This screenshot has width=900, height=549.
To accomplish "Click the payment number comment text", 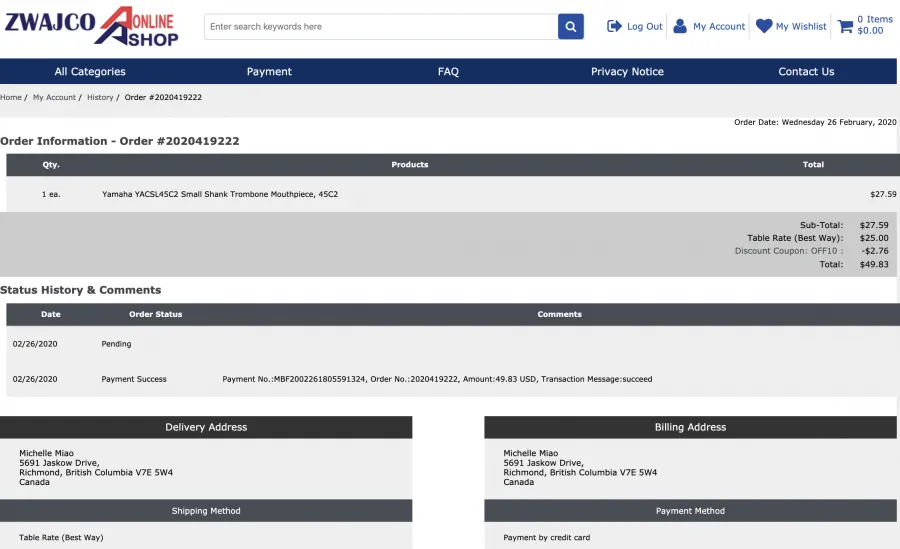I will click(437, 379).
